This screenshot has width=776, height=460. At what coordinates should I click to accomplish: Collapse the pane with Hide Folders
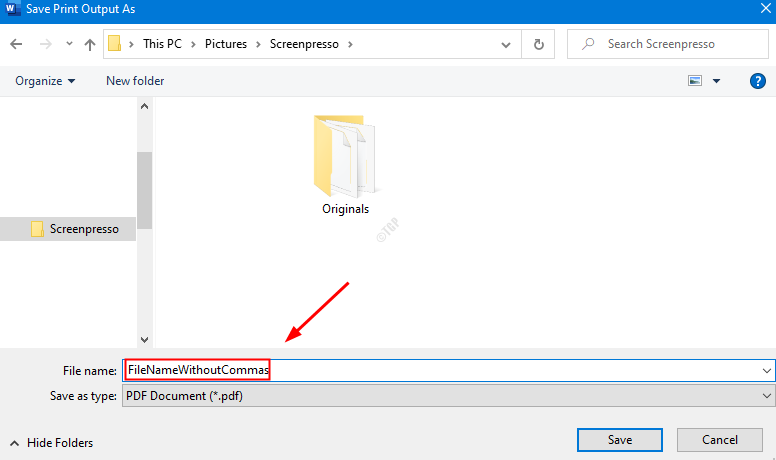coord(51,443)
